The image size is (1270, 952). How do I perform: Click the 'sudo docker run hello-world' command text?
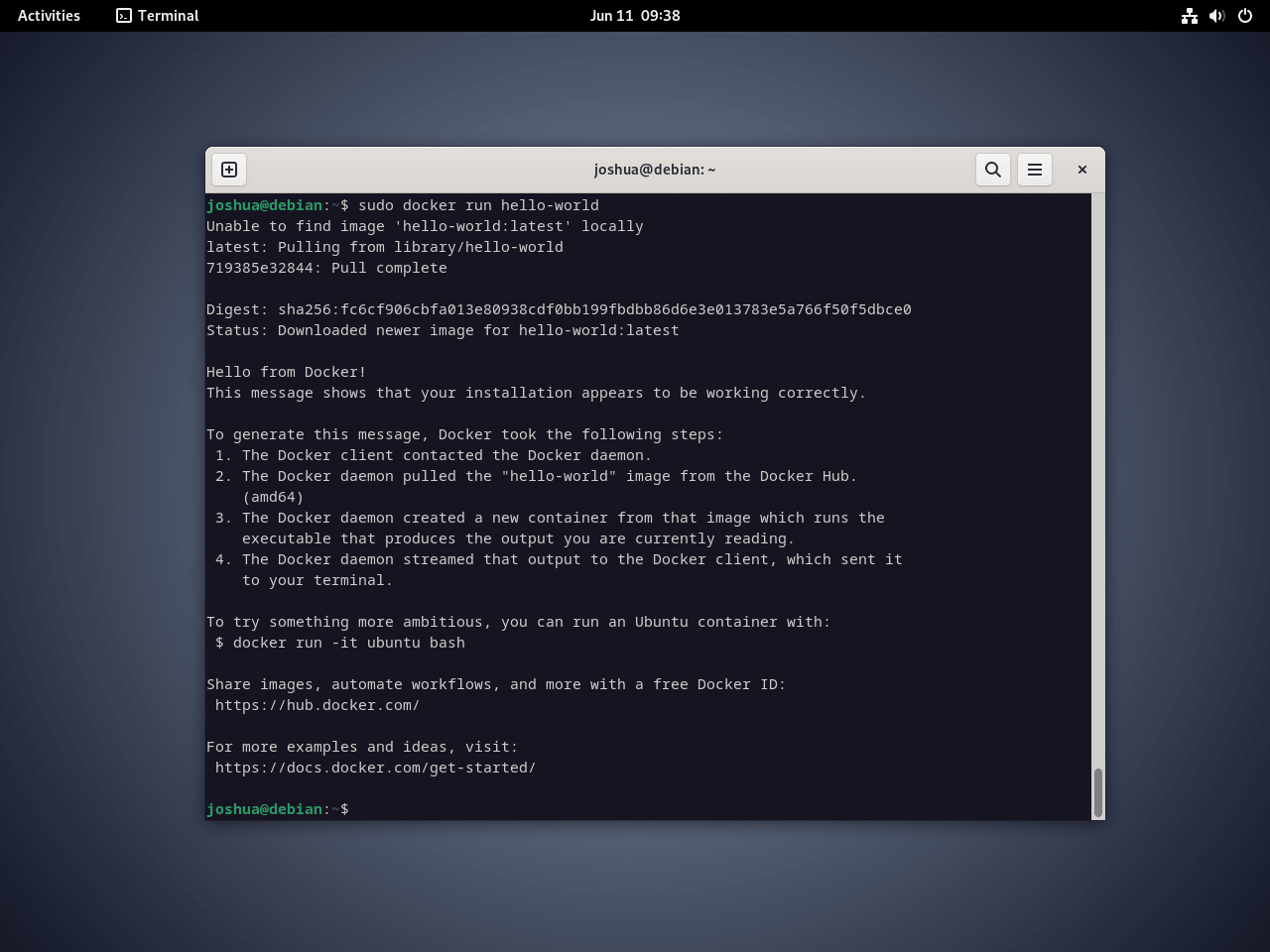(x=478, y=205)
